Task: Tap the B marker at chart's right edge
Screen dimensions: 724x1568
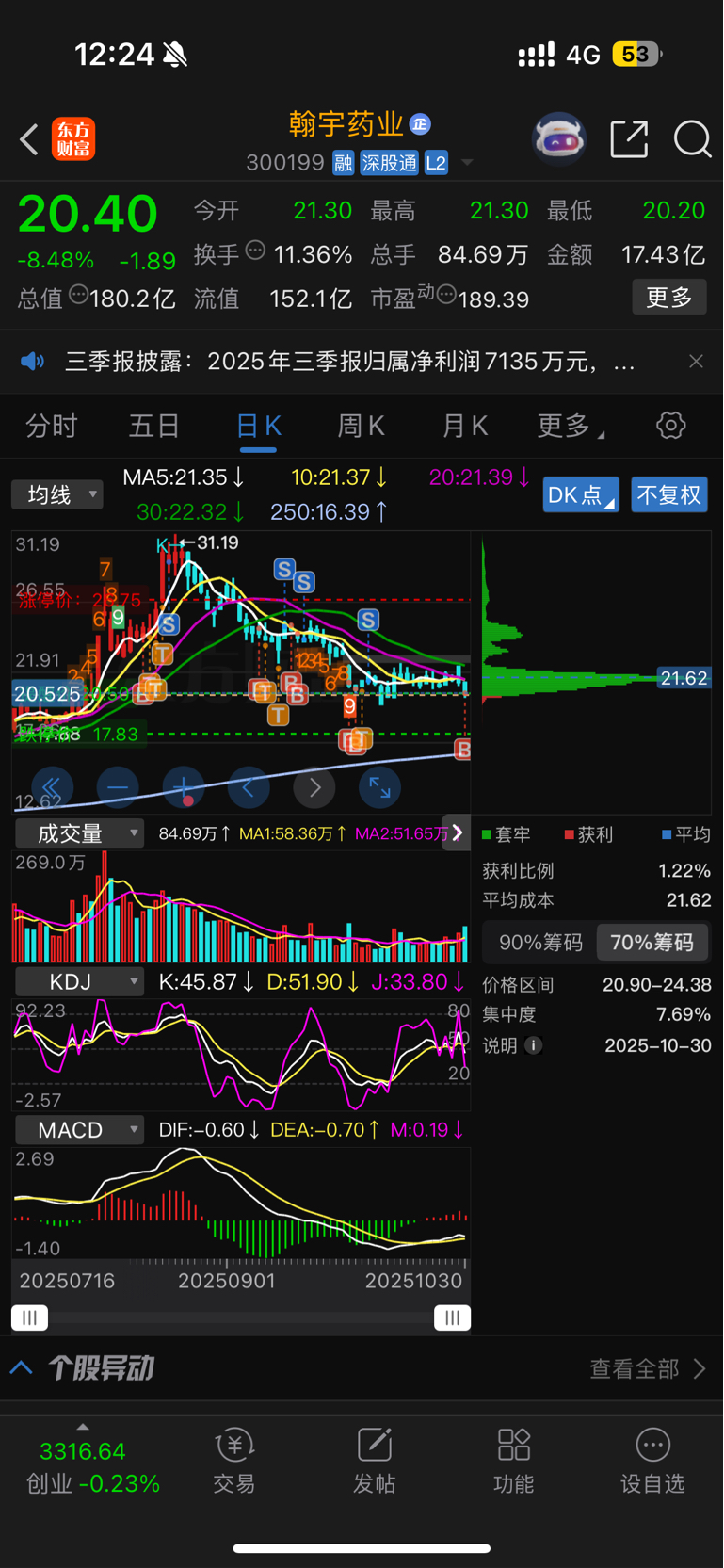Action: (x=462, y=750)
